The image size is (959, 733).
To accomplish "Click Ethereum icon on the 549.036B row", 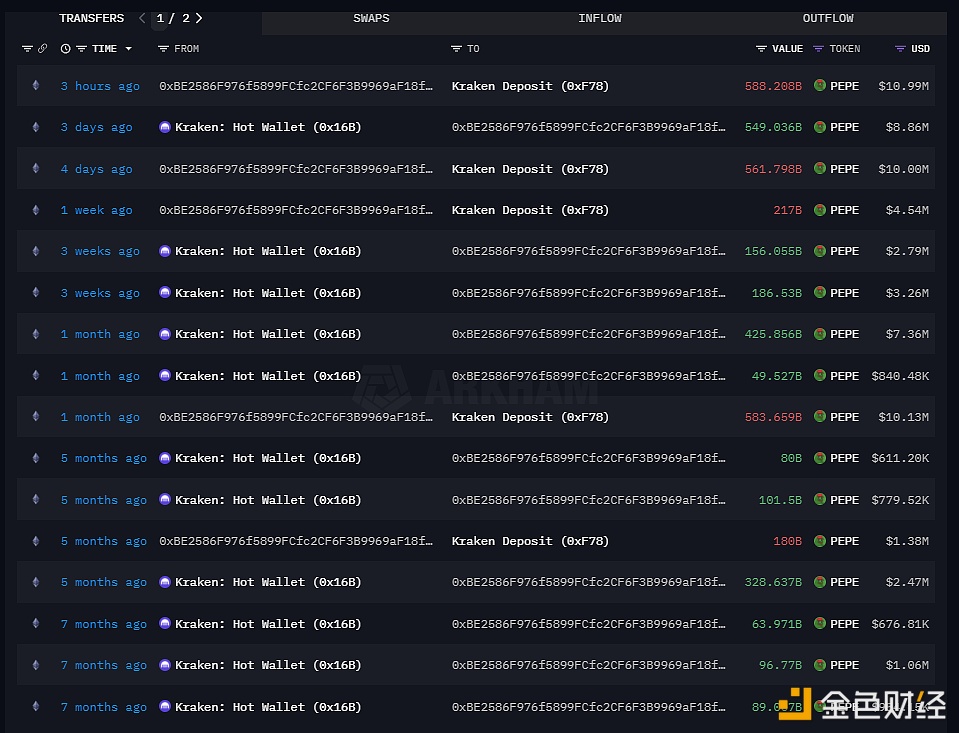I will tap(36, 127).
